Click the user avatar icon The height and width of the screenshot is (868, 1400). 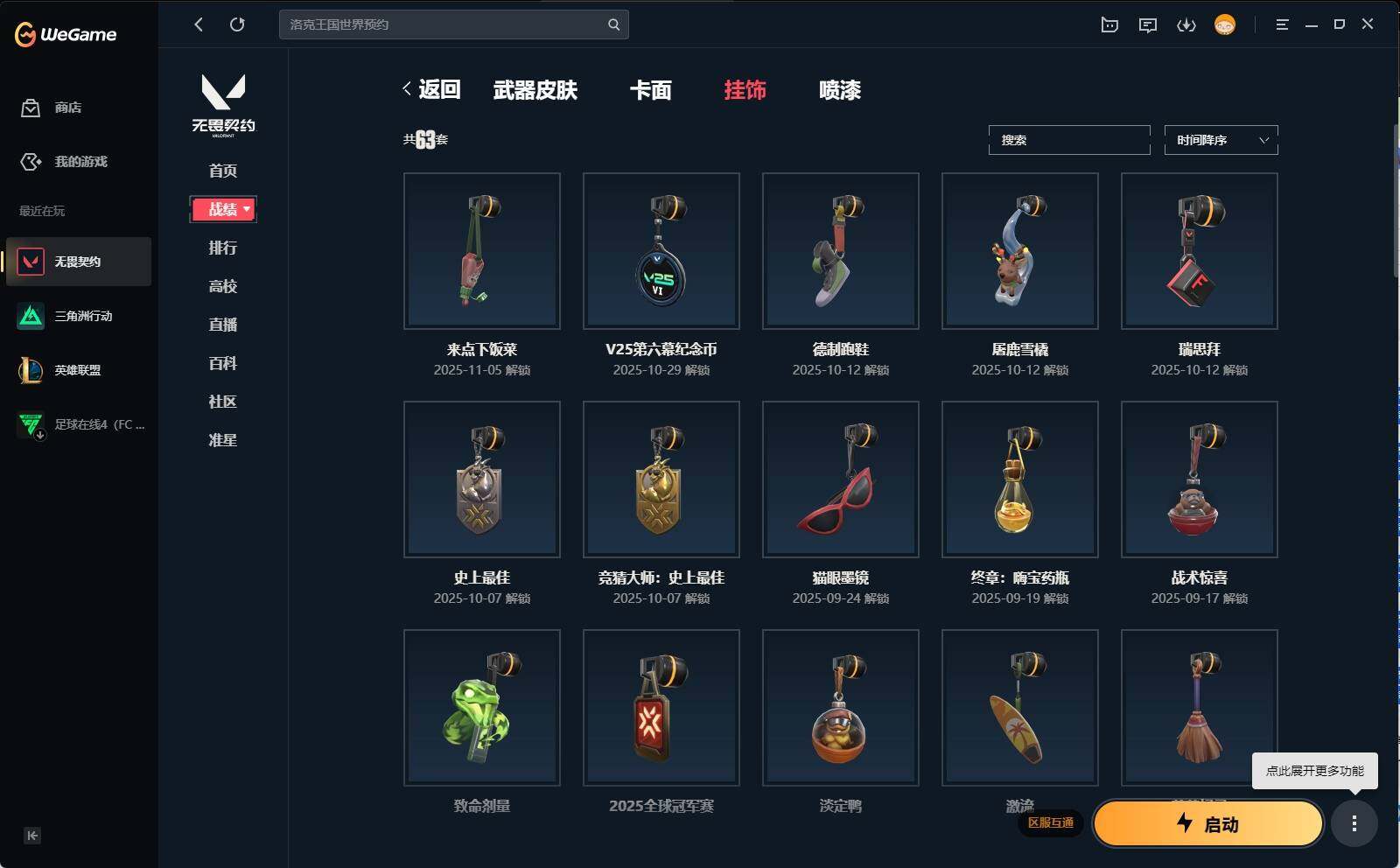click(x=1225, y=24)
